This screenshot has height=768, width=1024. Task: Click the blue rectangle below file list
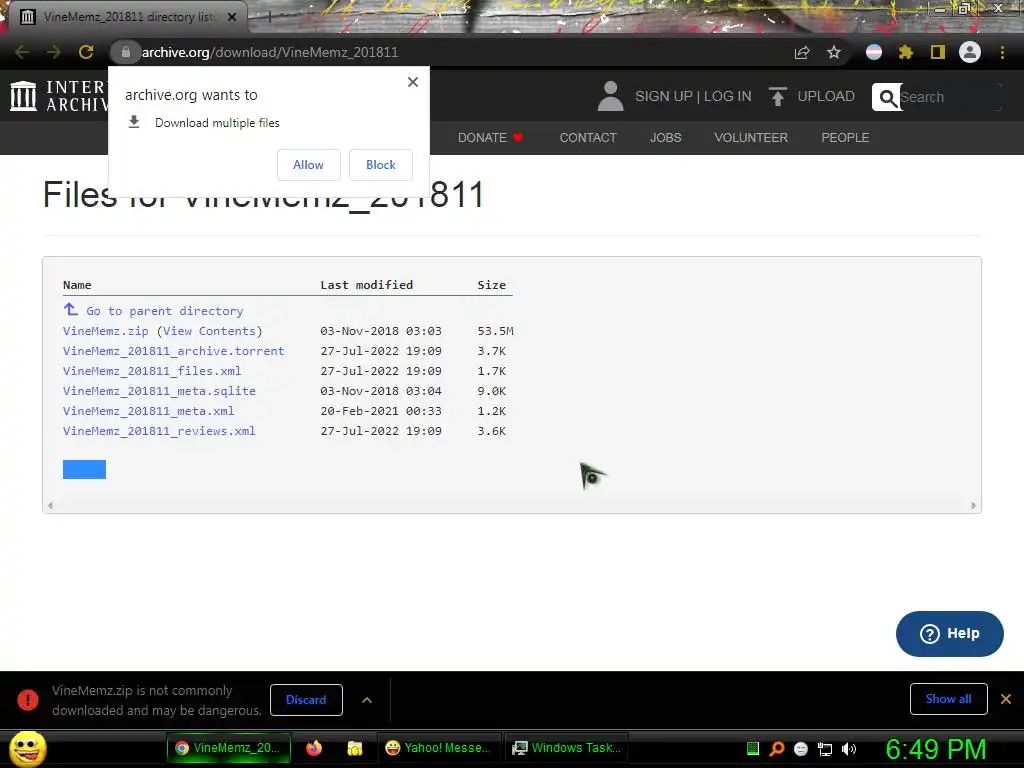click(x=84, y=470)
